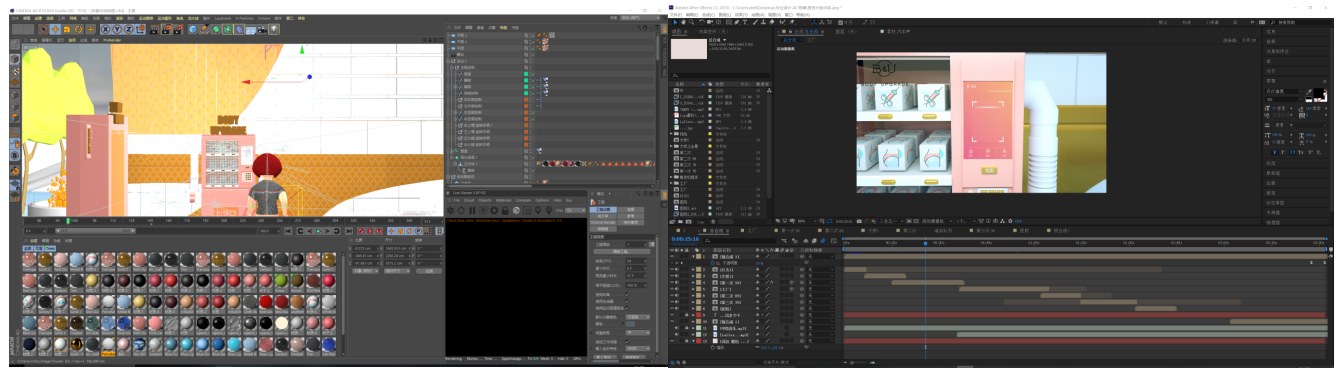Image resolution: width=1343 pixels, height=377 pixels.
Task: Collapse the expanded layer 1 twirl arrow
Action: point(693,256)
